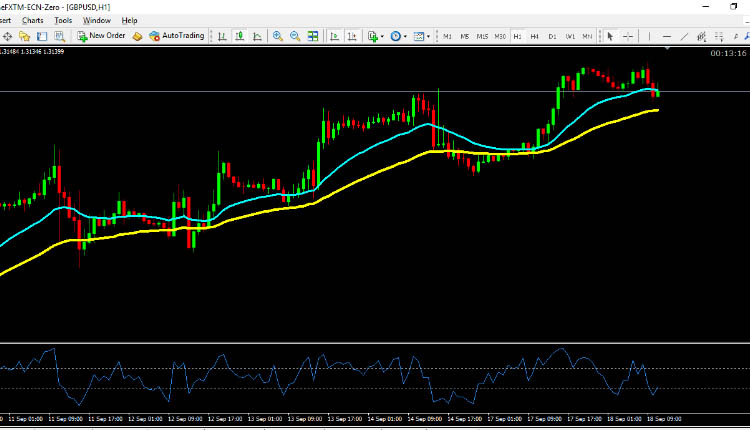The width and height of the screenshot is (750, 430).
Task: Click the New Order button
Action: click(x=101, y=36)
